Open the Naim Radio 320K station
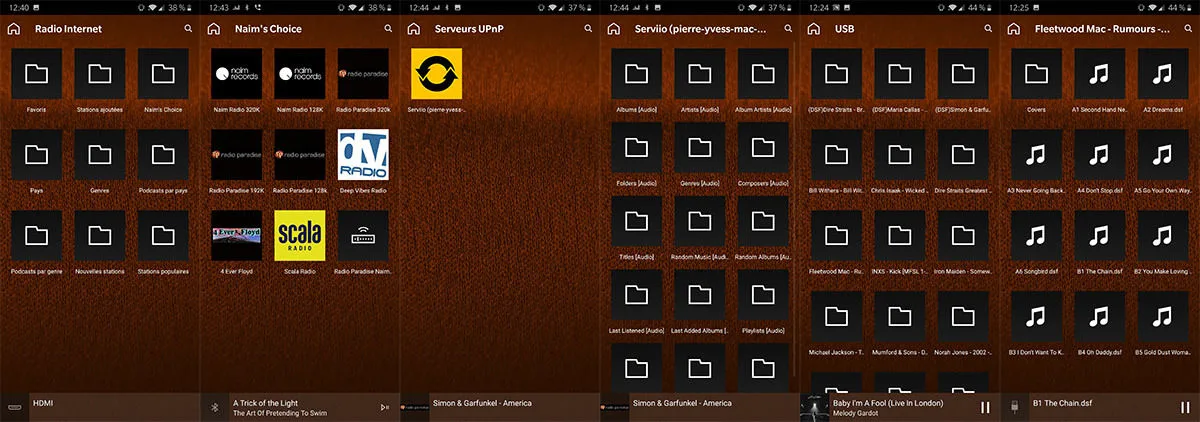The height and width of the screenshot is (422, 1200). point(237,73)
